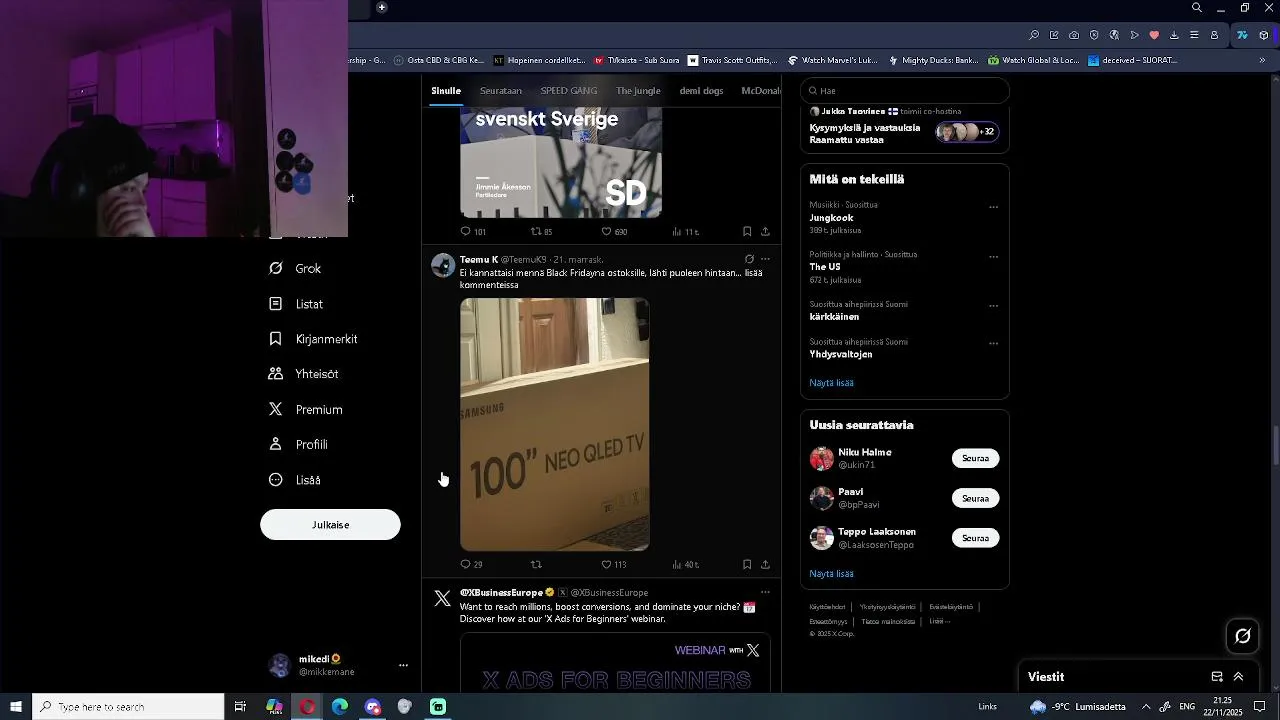1280x720 pixels.
Task: Reply to Teemu K's post
Action: tap(471, 564)
